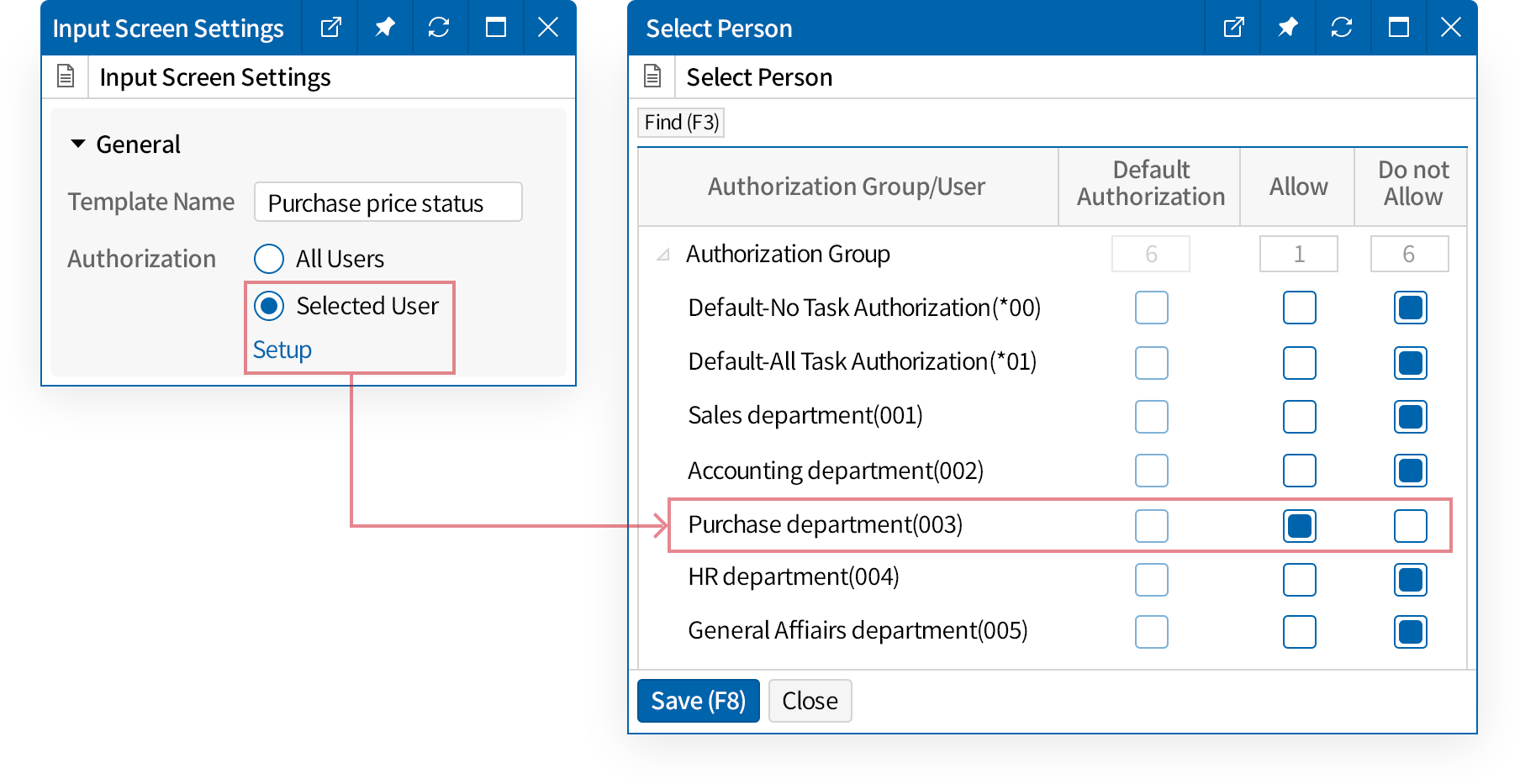Collapse the Authorization Group tree
The image size is (1520, 784).
click(x=663, y=254)
